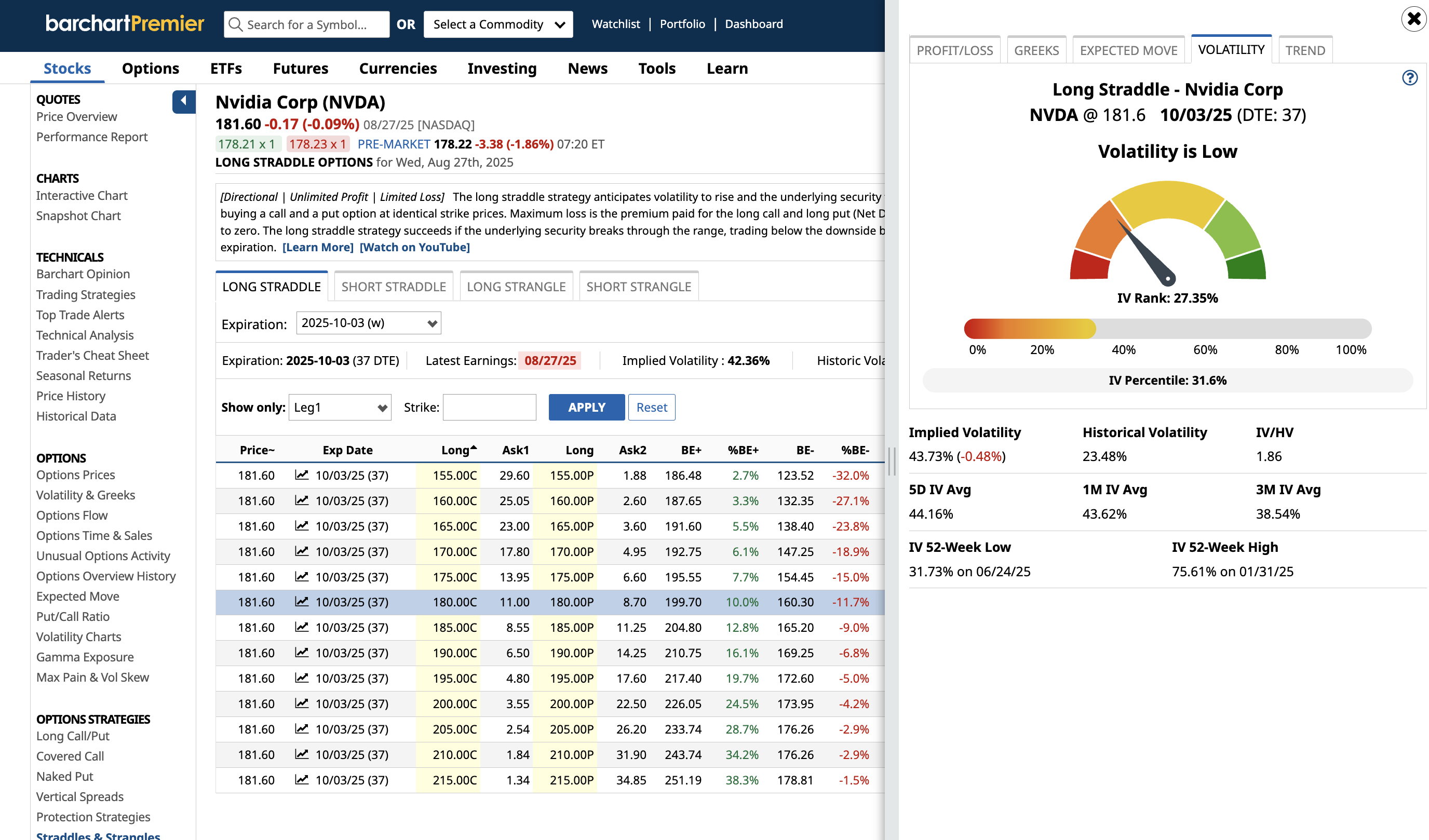
Task: Open the Options main menu
Action: tap(150, 69)
